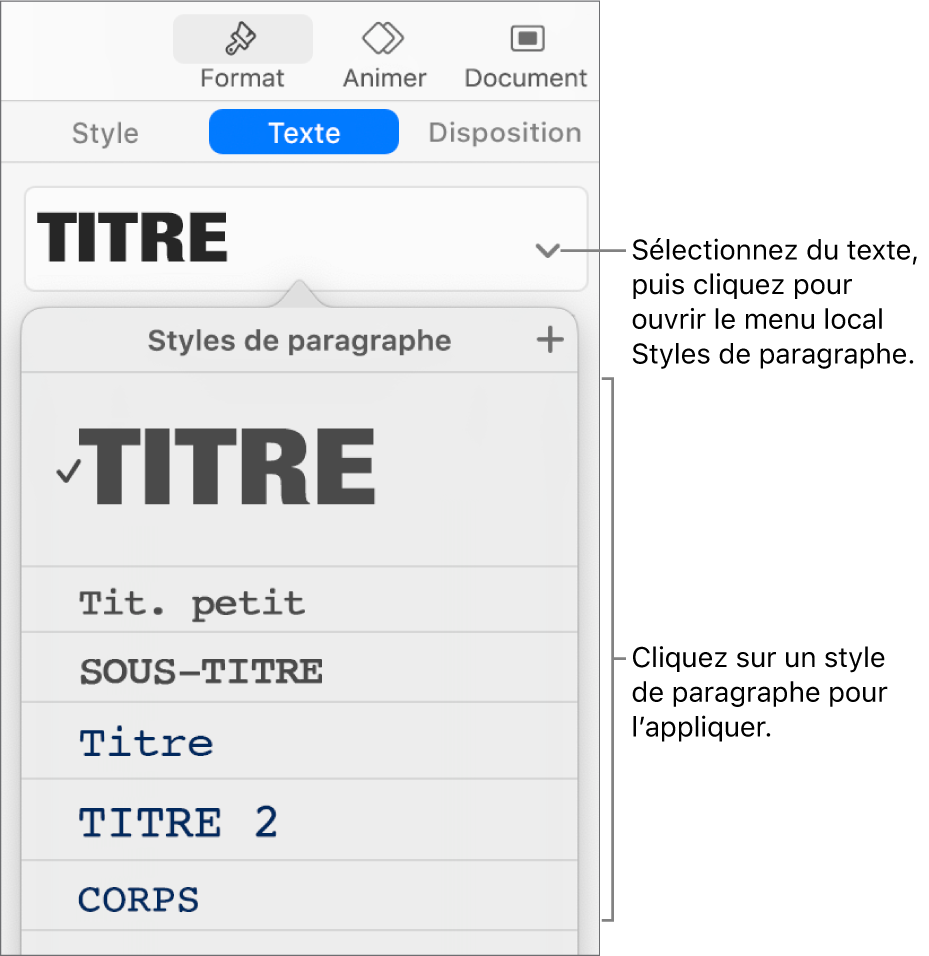
Task: Click the Format paintbrush icon
Action: [x=242, y=40]
